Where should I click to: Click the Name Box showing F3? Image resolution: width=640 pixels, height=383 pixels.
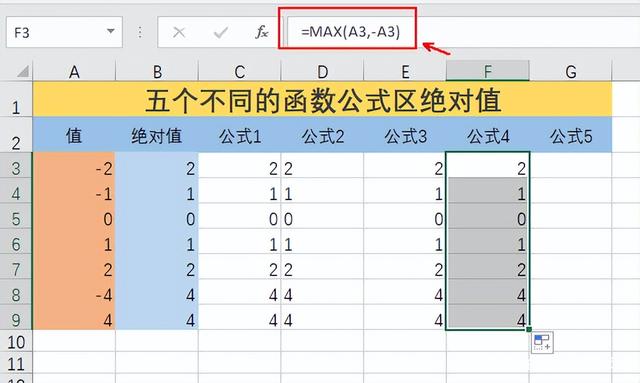(64, 32)
